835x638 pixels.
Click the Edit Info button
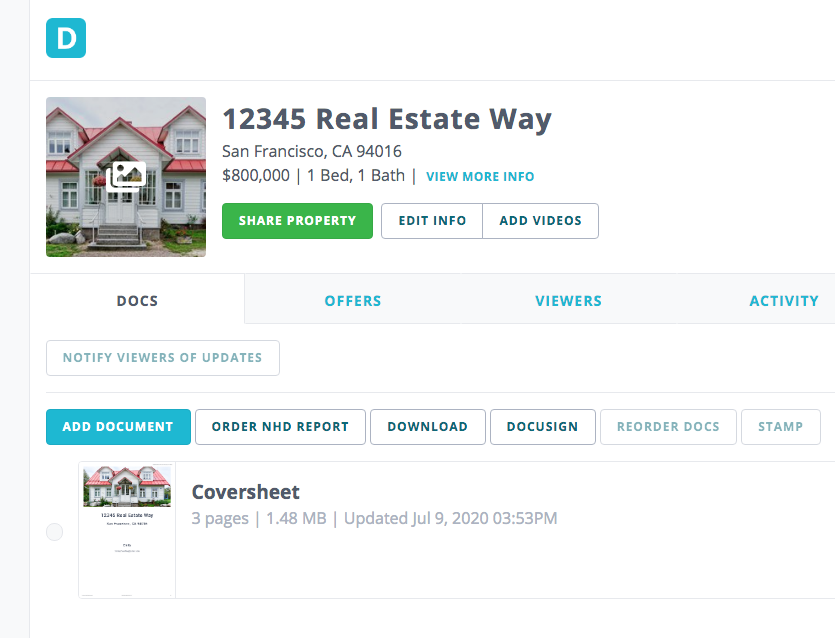[432, 220]
